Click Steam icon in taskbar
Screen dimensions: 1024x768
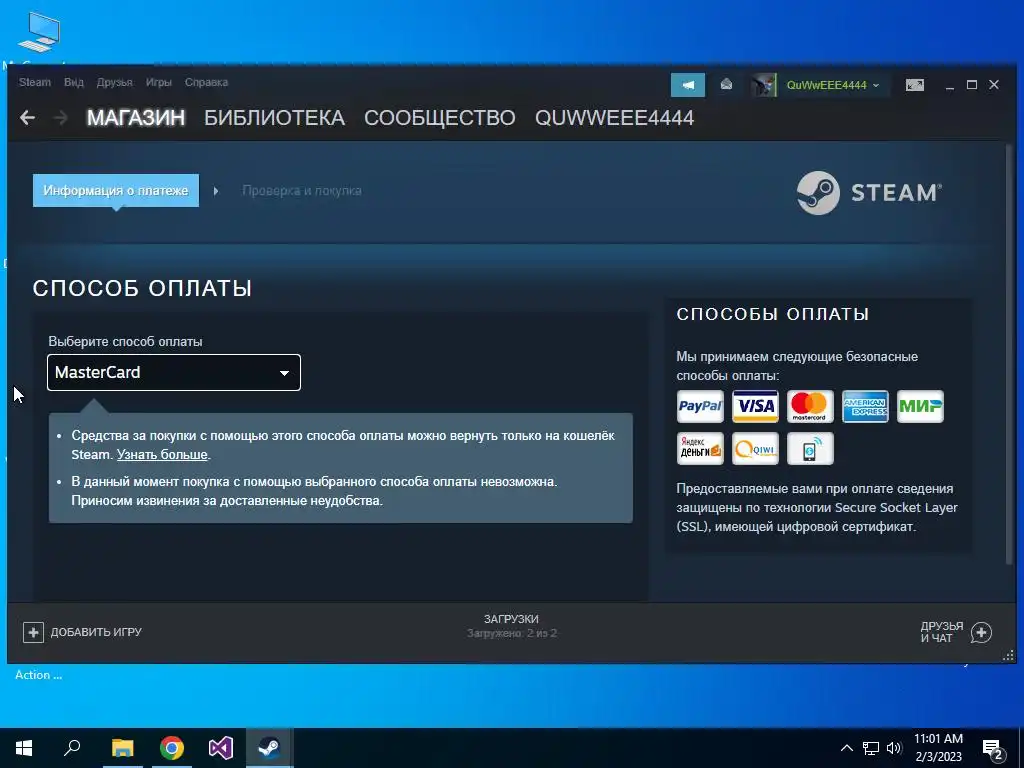click(x=269, y=748)
